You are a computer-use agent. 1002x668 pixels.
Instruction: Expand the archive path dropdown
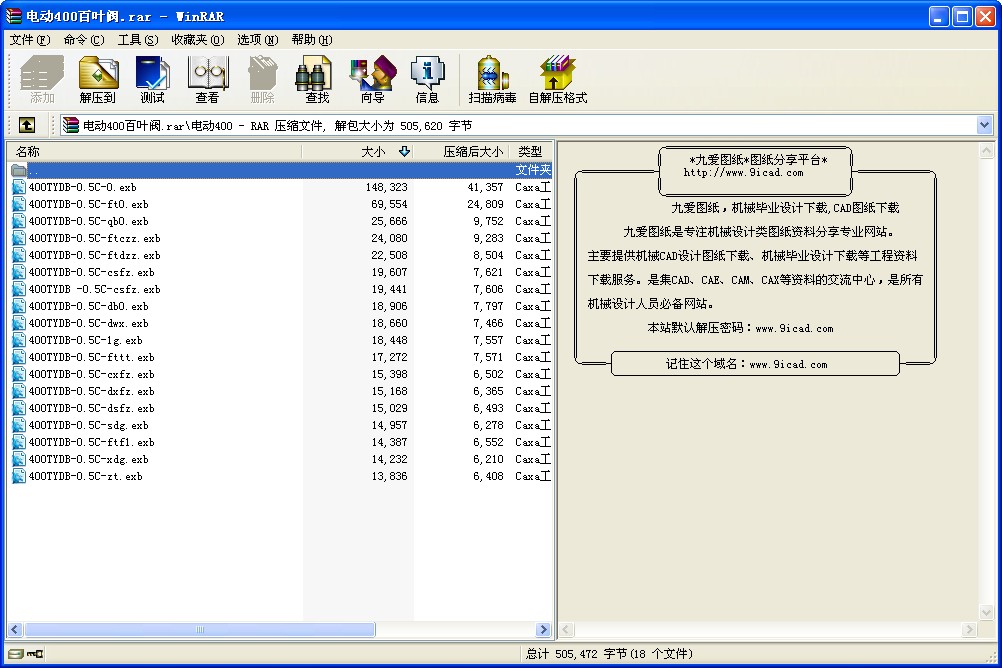pos(984,125)
